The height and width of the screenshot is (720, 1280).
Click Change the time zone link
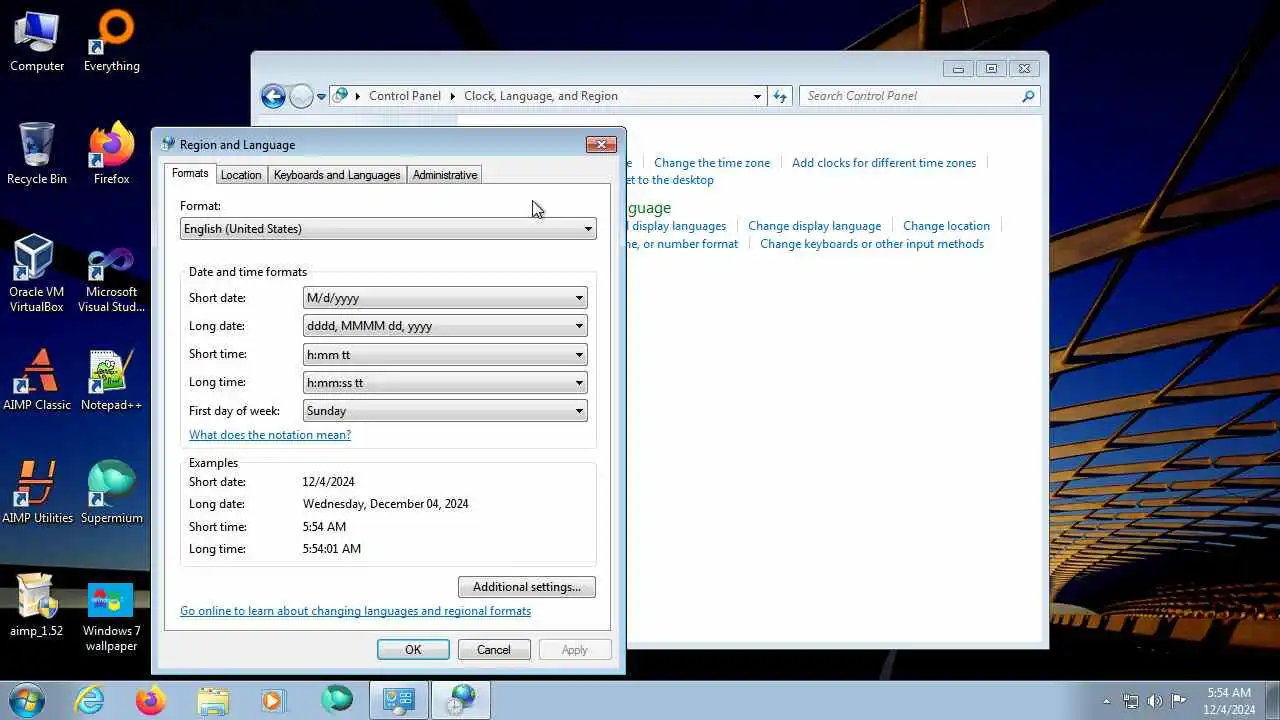[712, 163]
